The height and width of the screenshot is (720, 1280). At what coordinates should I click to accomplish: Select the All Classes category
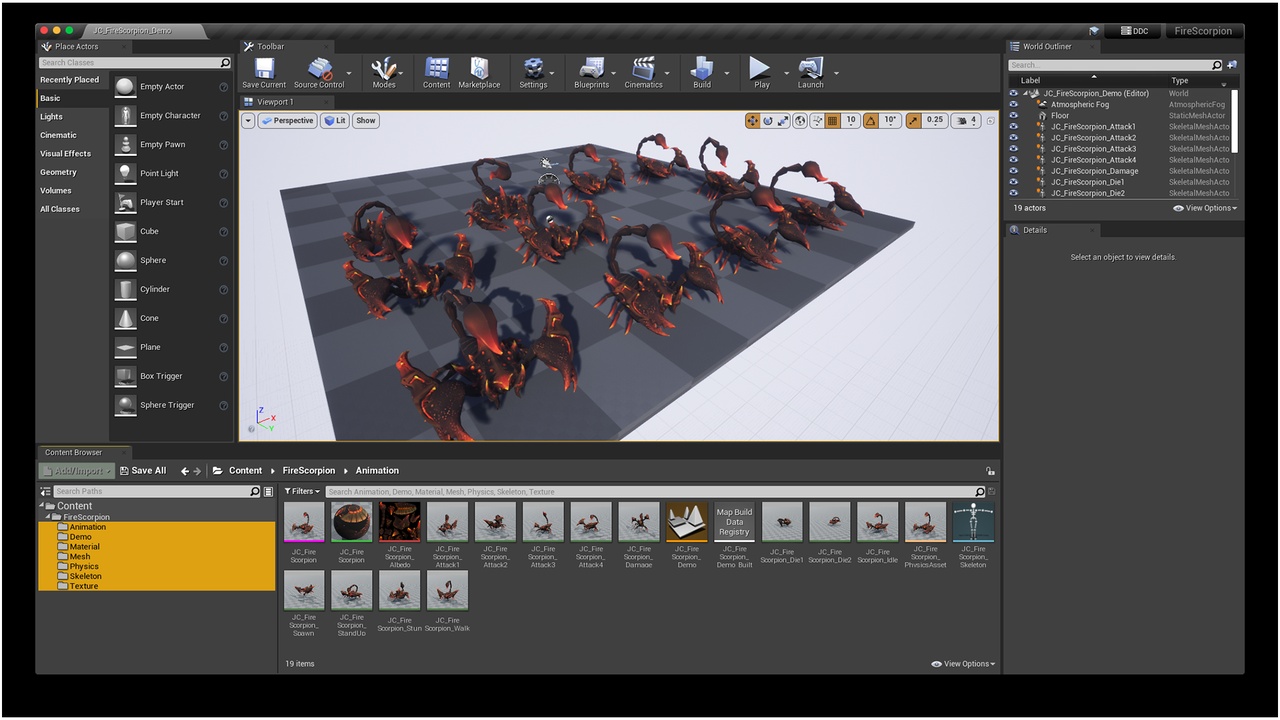[59, 210]
